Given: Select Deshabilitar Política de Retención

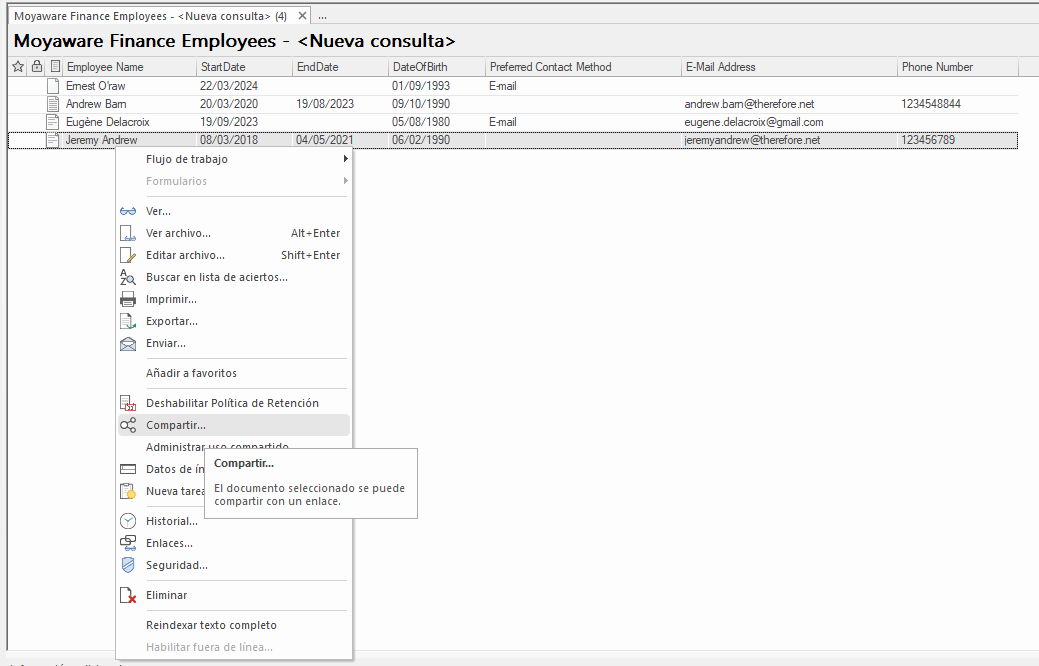Looking at the screenshot, I should (234, 403).
